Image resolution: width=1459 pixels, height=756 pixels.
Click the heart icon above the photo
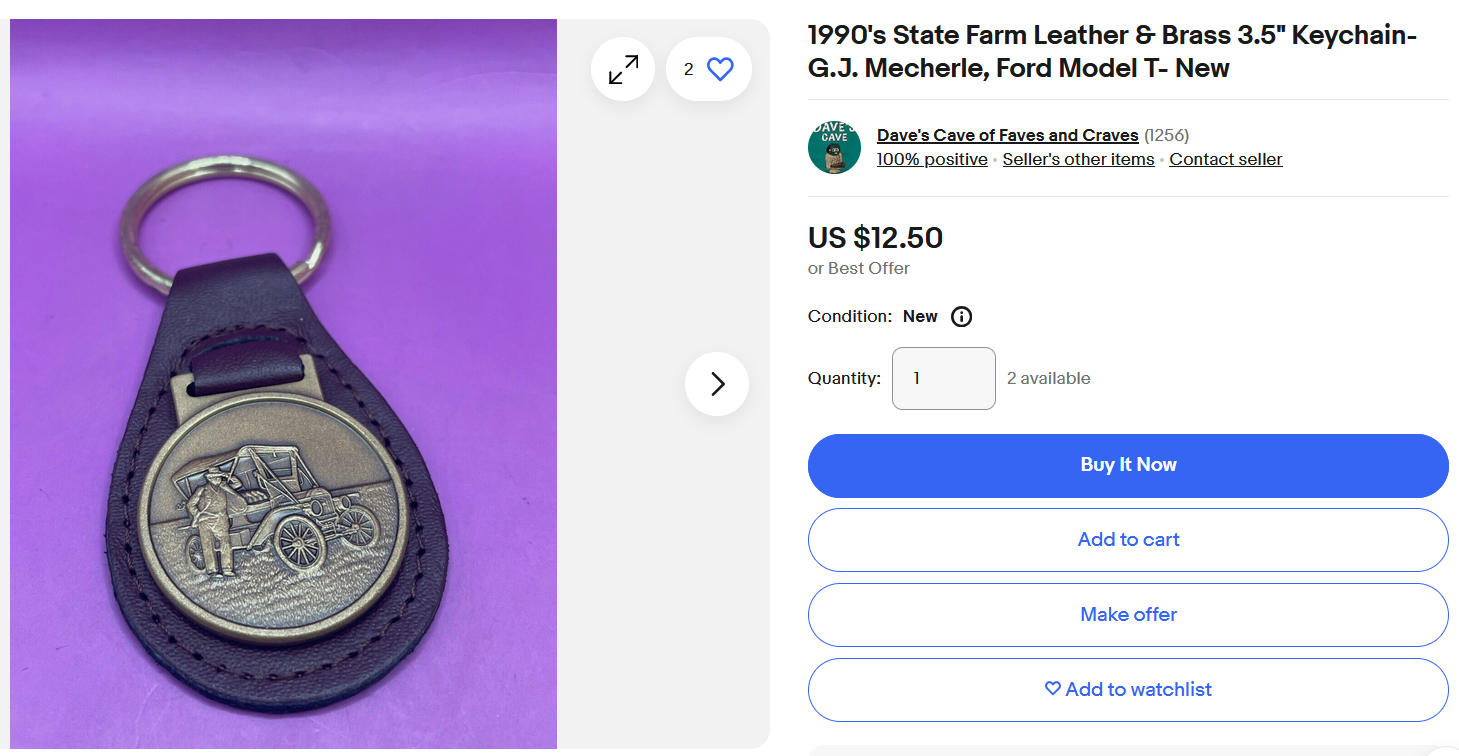(x=720, y=70)
